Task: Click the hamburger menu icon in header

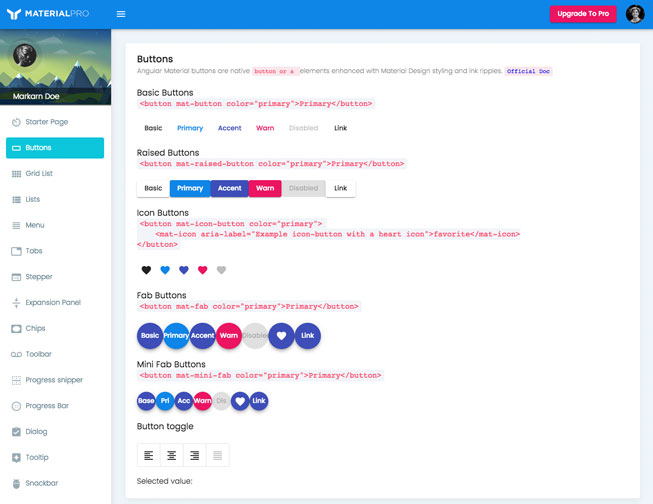Action: 121,14
